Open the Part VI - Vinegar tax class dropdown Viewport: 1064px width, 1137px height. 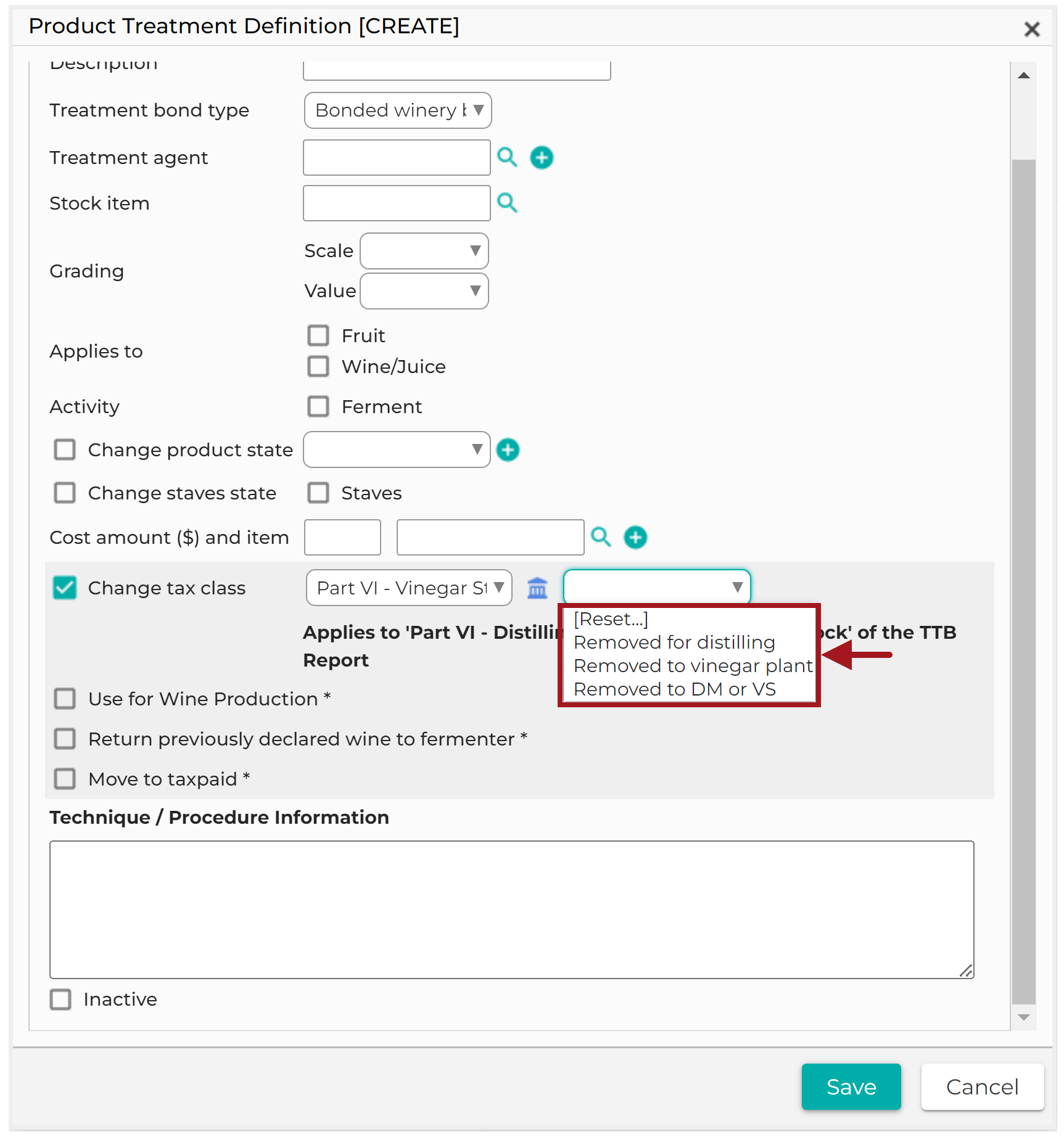(x=409, y=588)
